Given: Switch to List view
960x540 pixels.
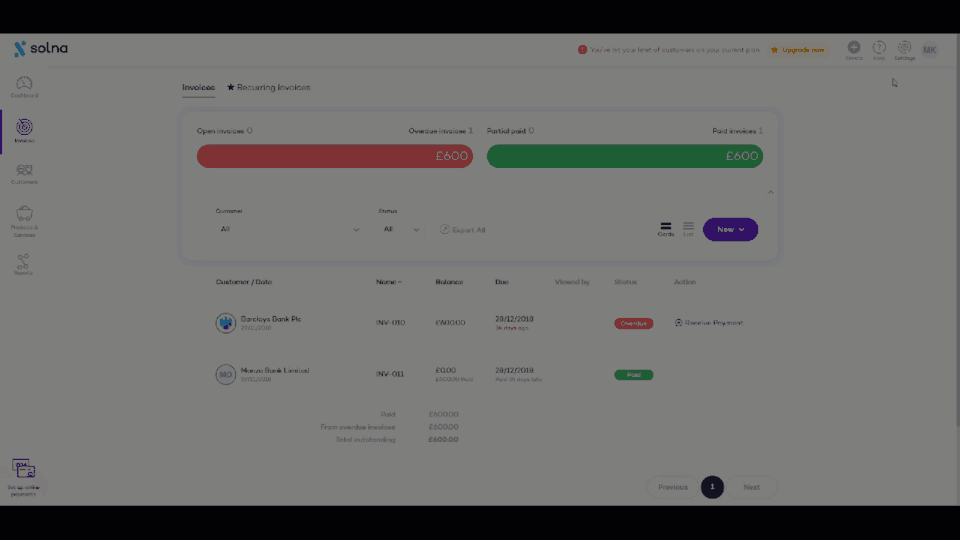Looking at the screenshot, I should (x=688, y=229).
